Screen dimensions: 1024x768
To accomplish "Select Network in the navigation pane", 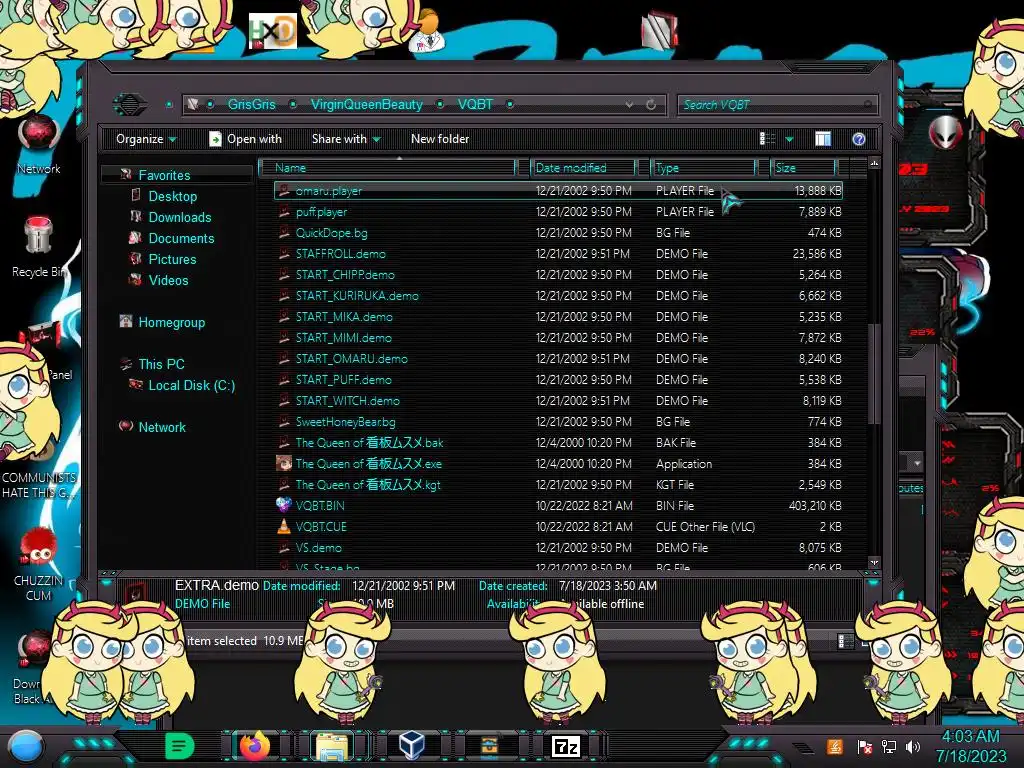I will (x=162, y=427).
